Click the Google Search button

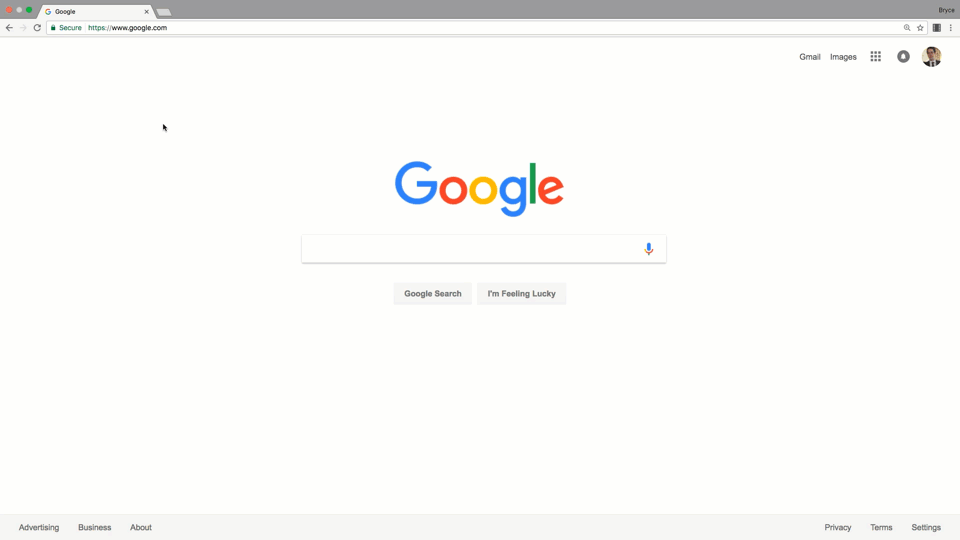(x=432, y=293)
